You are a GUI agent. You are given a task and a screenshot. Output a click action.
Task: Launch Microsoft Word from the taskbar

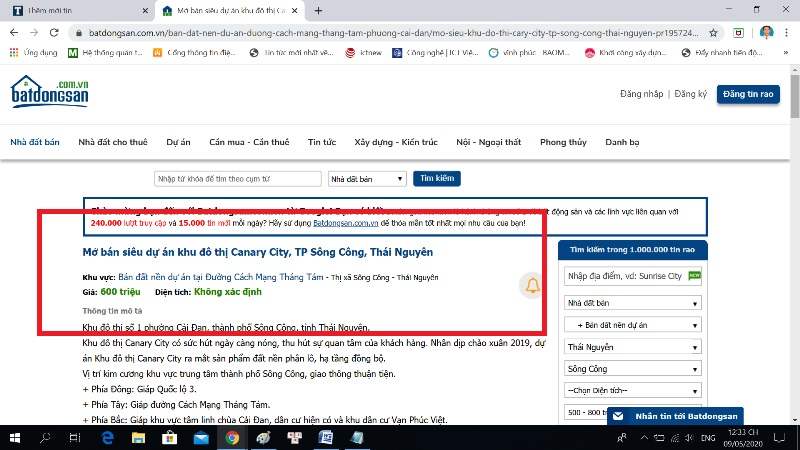(325, 437)
